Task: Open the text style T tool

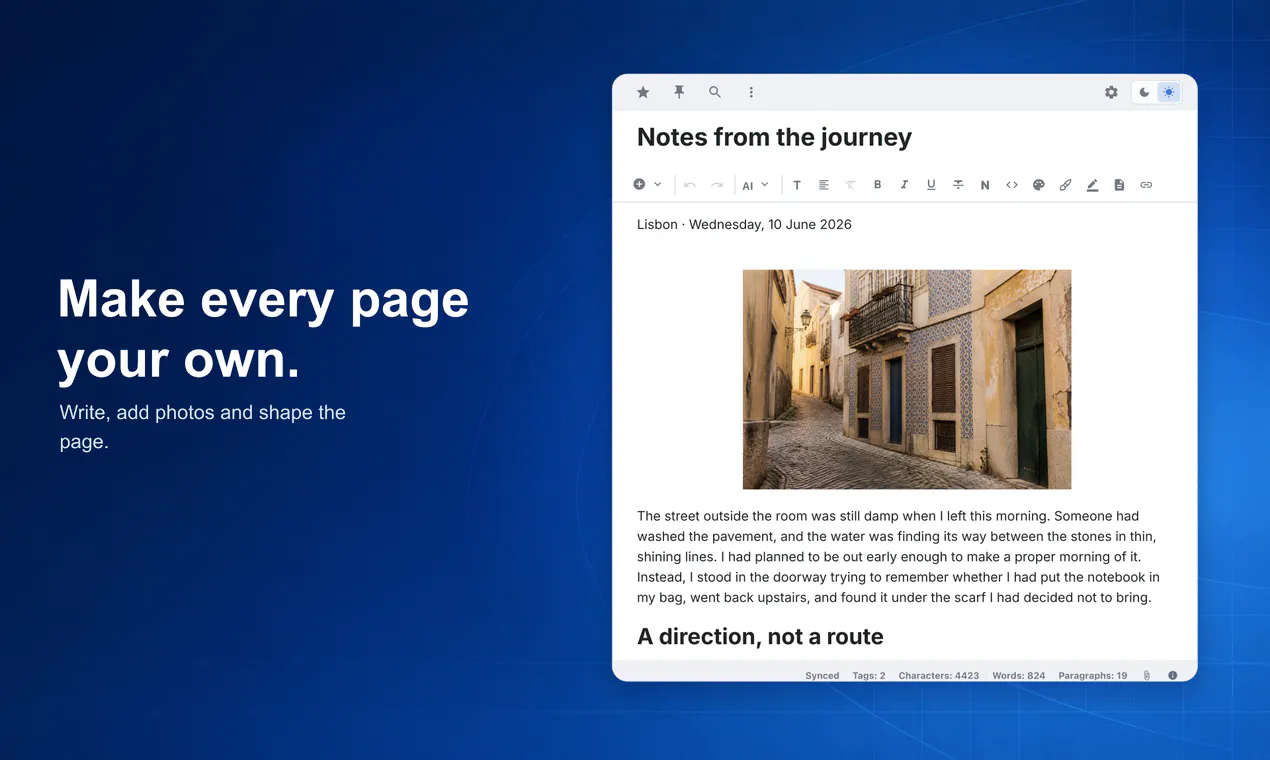Action: 797,185
